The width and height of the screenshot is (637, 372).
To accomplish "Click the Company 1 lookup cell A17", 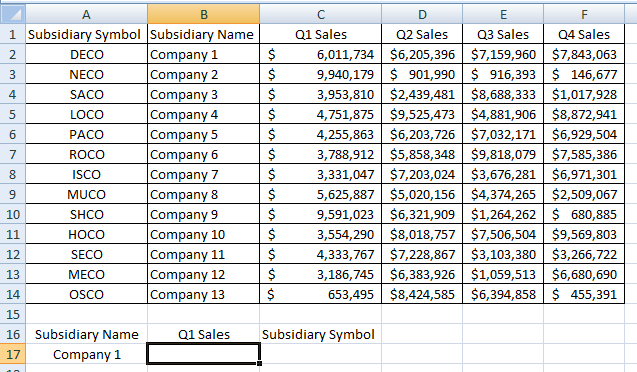I will [x=87, y=354].
